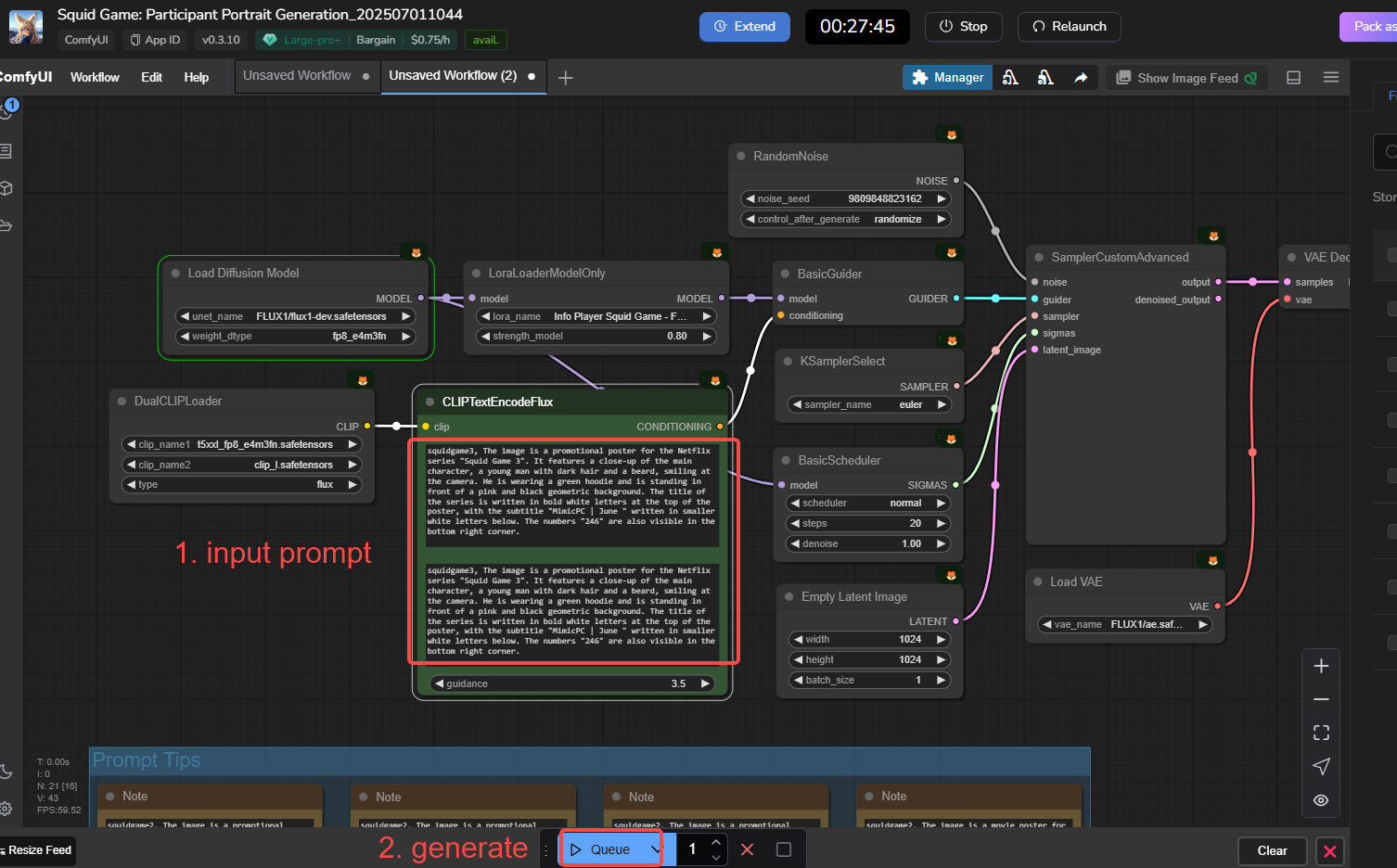Click the fox badge on DualCLIPLoader node

click(363, 380)
